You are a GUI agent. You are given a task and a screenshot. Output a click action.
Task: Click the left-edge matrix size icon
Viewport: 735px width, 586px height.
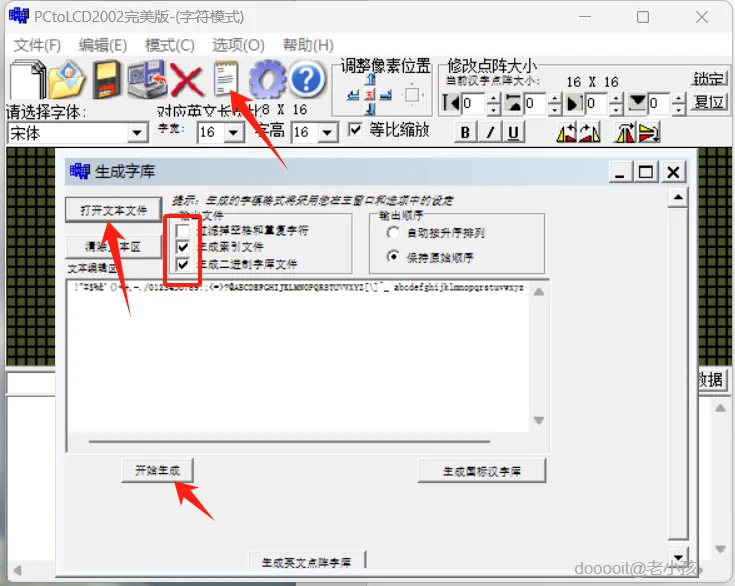[x=451, y=103]
